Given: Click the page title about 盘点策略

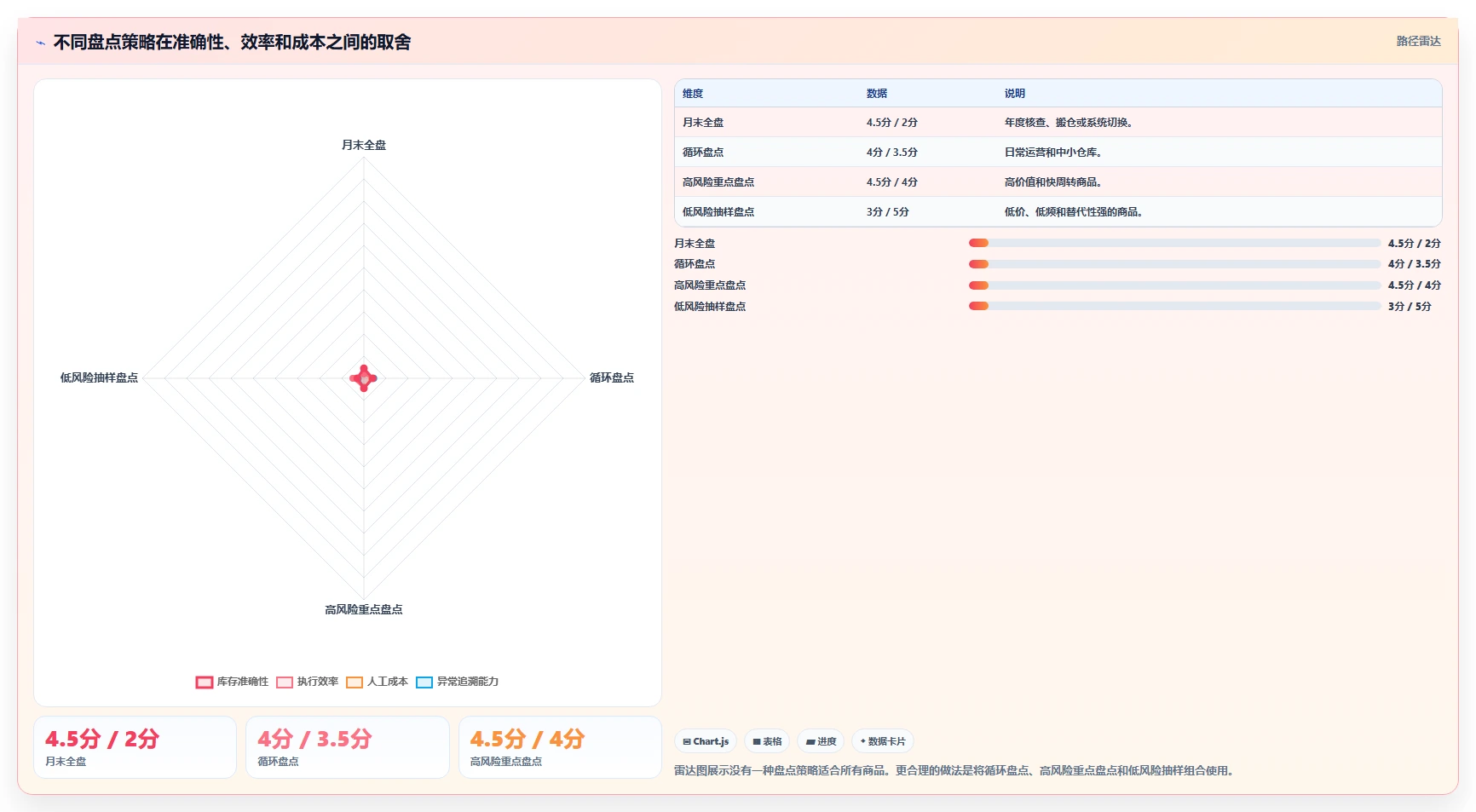Looking at the screenshot, I should [232, 42].
